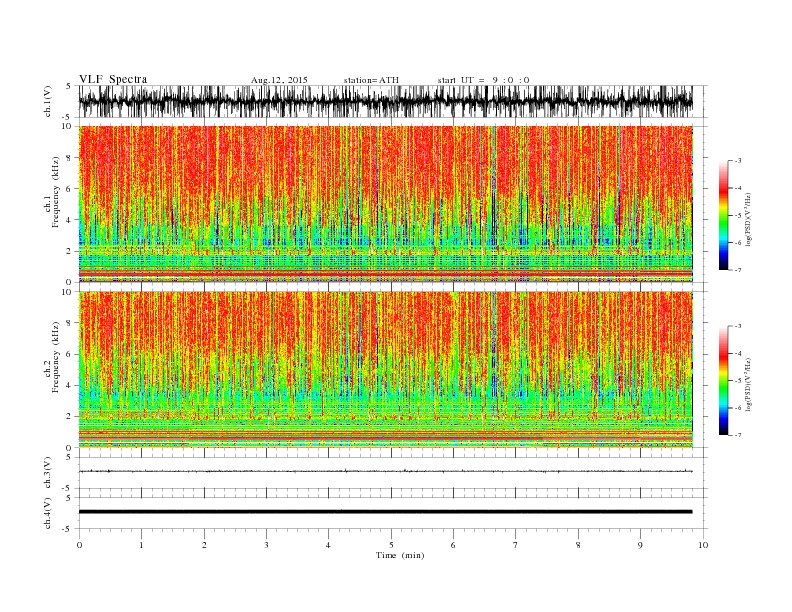
Task: Click time axis tick label "6"
Action: pyautogui.click(x=453, y=545)
